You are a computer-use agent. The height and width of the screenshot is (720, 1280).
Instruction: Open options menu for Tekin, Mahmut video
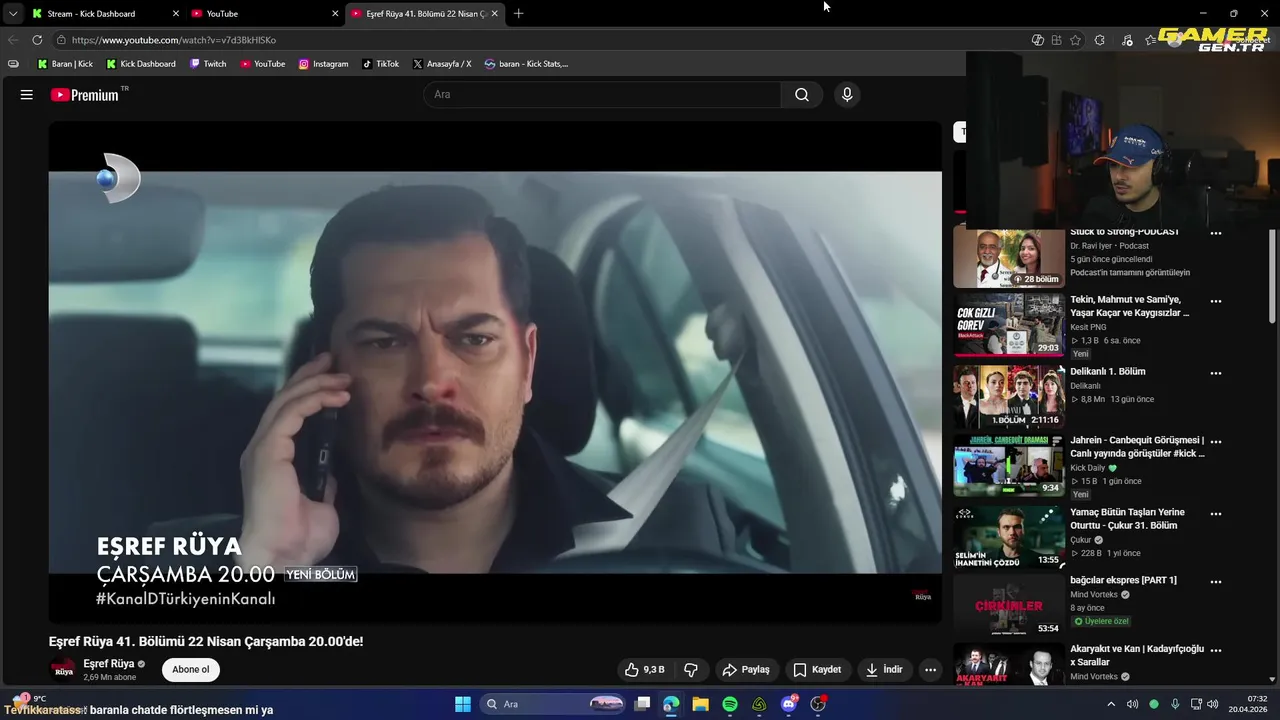tap(1216, 301)
